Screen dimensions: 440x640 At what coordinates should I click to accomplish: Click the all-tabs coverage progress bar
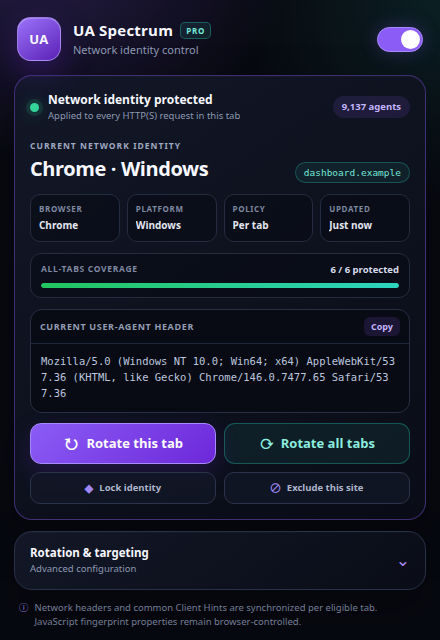click(220, 286)
